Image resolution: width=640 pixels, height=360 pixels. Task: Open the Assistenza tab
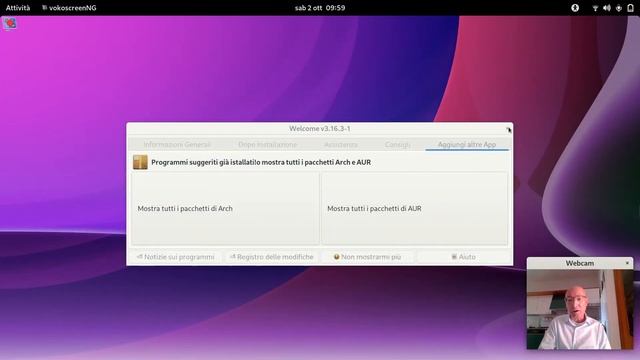tap(341, 144)
